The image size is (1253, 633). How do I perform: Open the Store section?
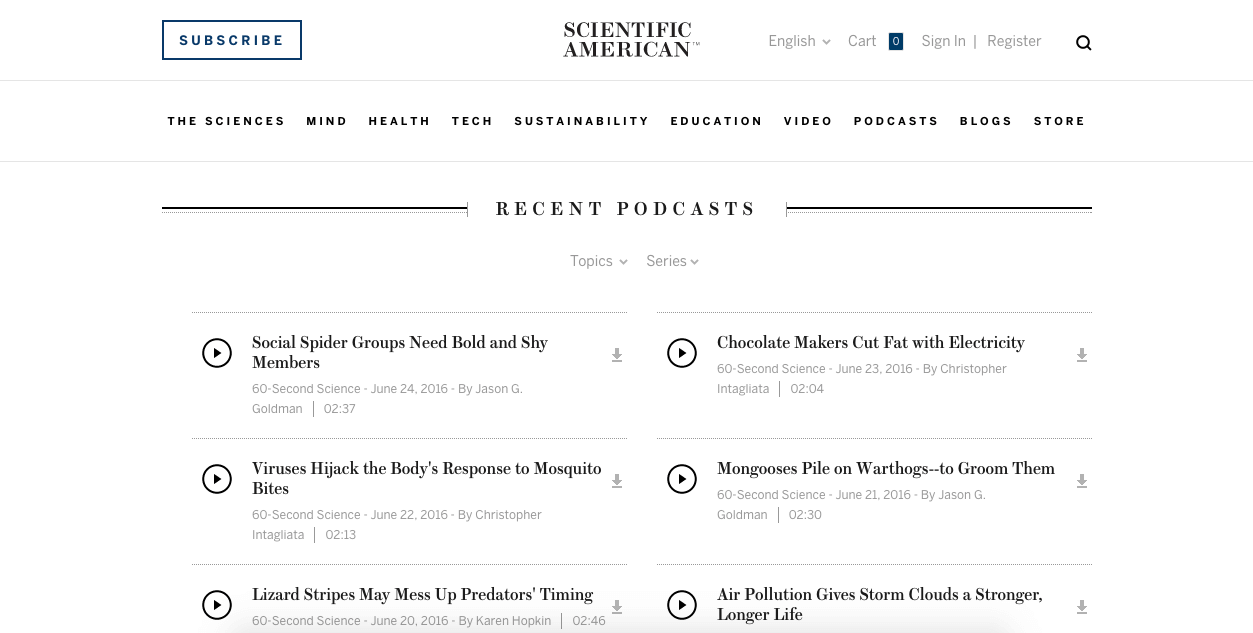click(1059, 121)
